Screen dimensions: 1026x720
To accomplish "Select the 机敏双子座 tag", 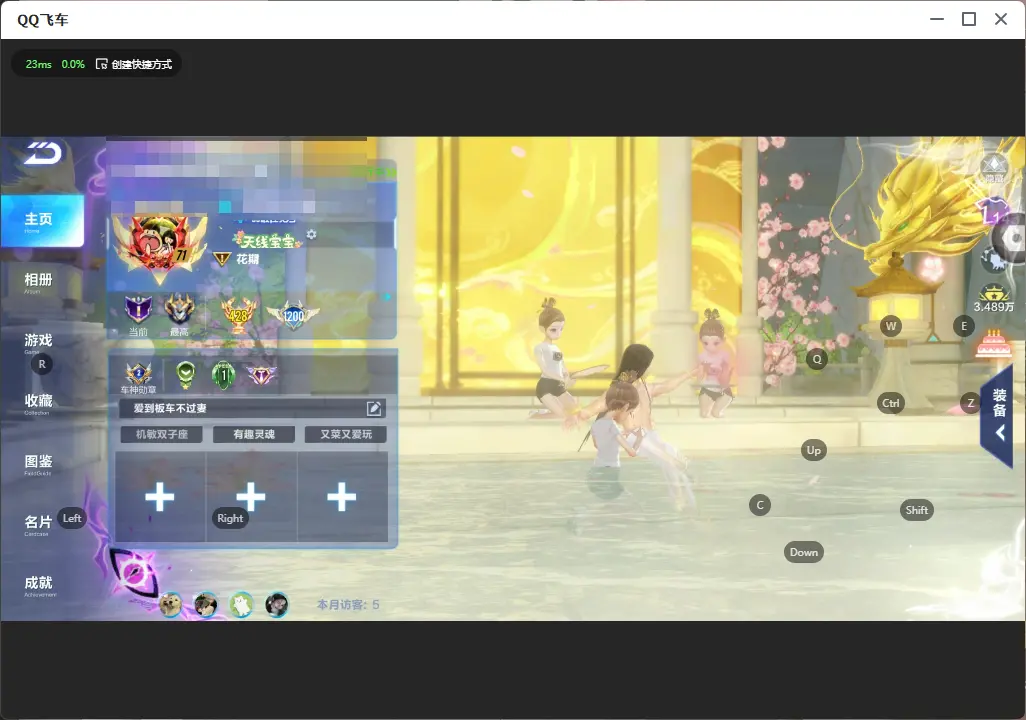I will coord(162,435).
